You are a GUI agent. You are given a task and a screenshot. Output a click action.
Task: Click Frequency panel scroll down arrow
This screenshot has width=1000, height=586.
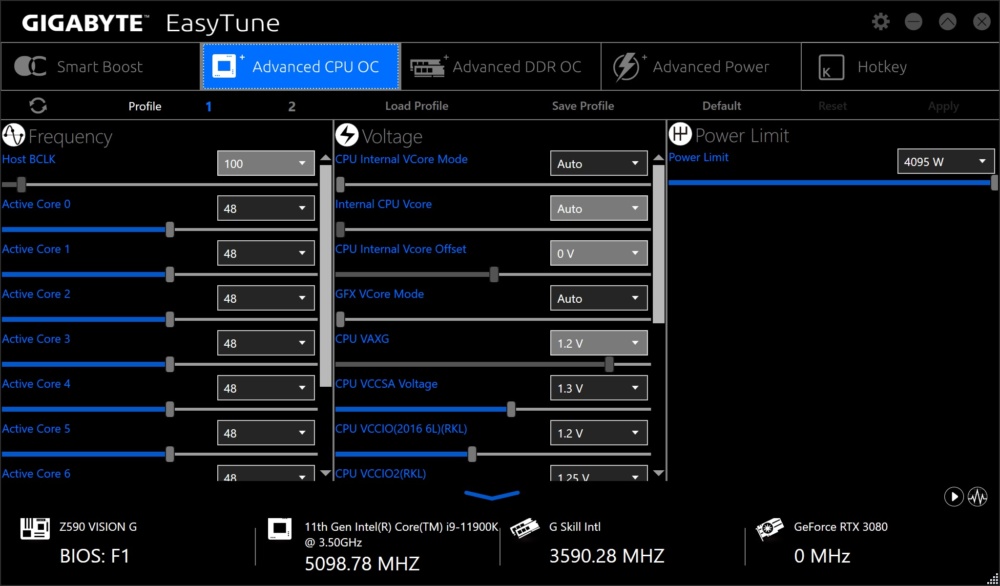click(x=325, y=473)
